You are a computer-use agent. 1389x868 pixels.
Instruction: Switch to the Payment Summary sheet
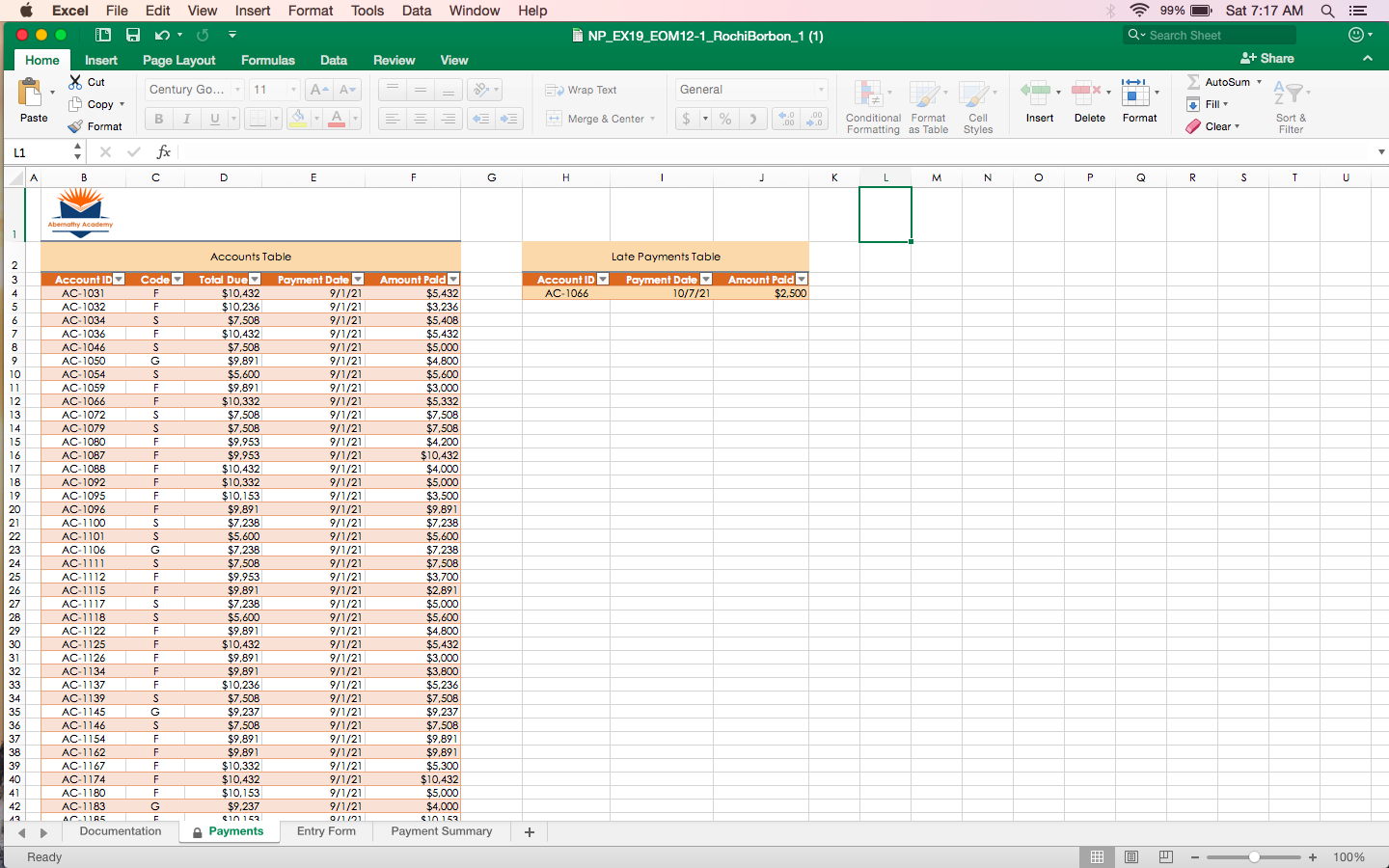[441, 831]
